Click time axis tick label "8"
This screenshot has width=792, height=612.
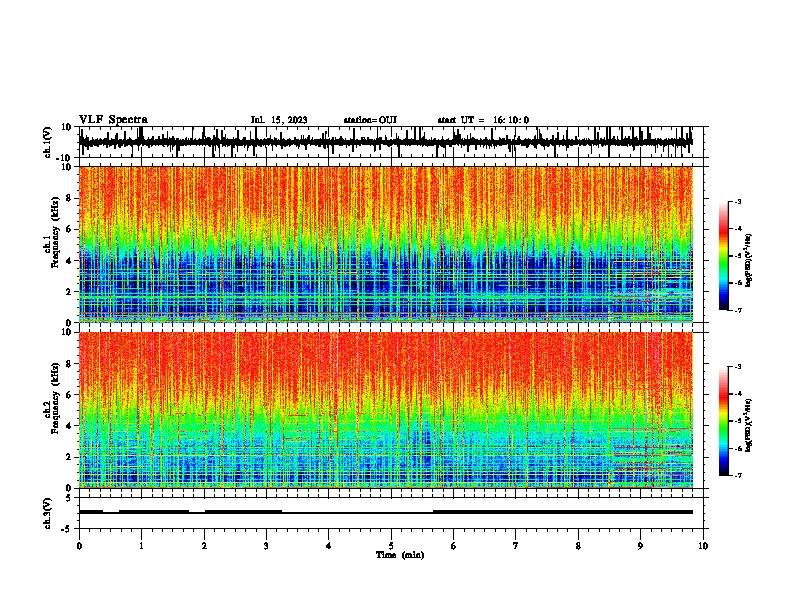coord(578,546)
